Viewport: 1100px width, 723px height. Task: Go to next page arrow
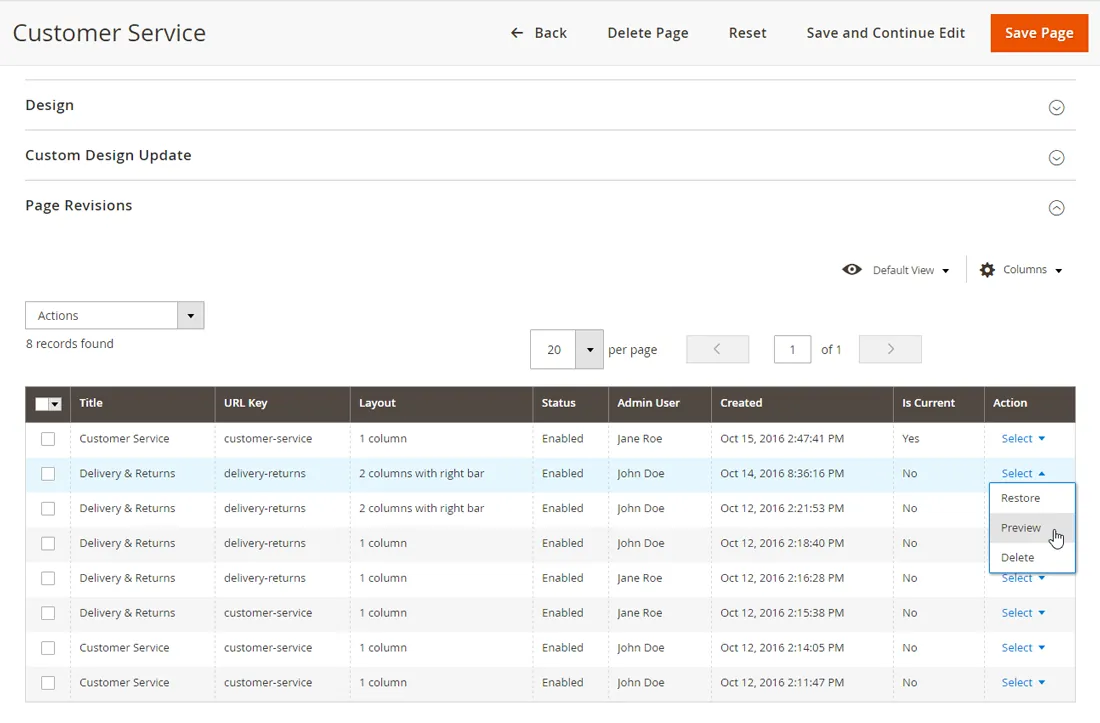coord(890,349)
